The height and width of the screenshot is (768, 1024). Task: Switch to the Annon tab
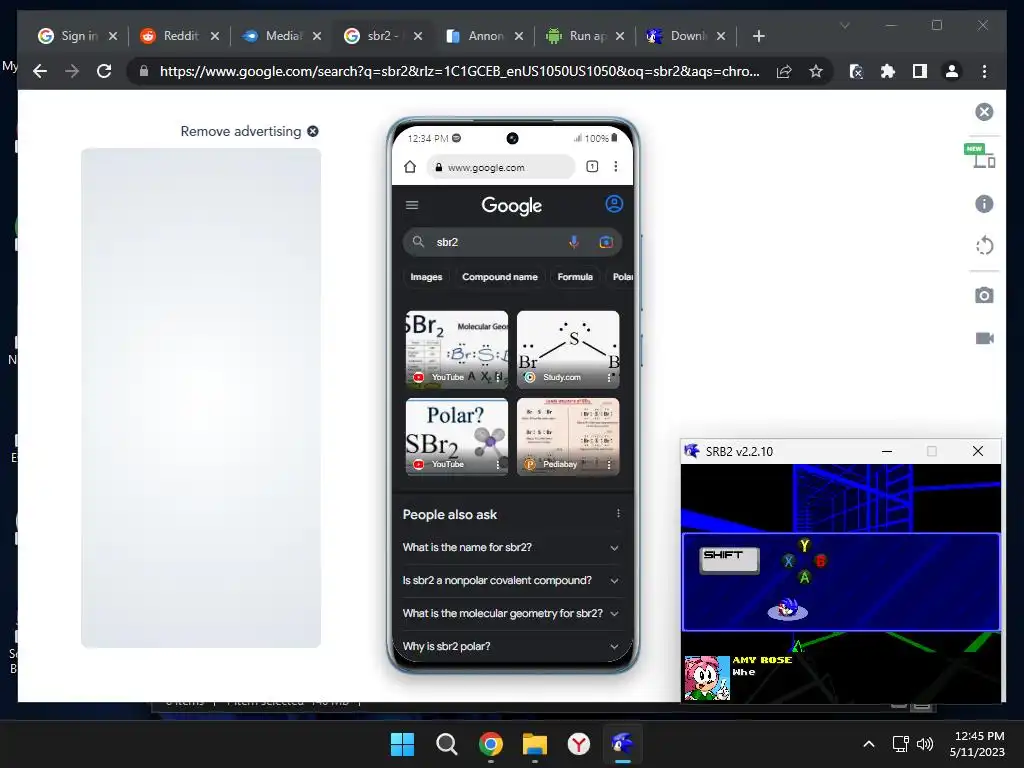tap(484, 36)
